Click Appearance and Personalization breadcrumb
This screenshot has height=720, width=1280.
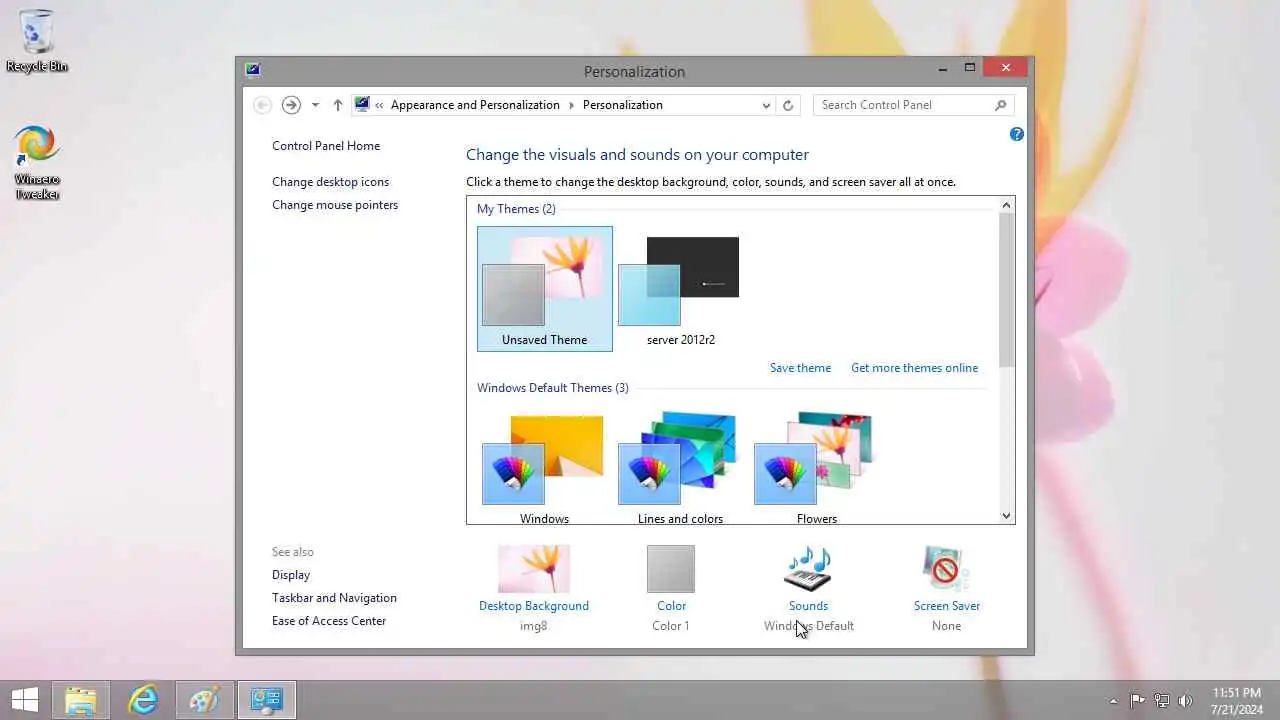pyautogui.click(x=475, y=105)
